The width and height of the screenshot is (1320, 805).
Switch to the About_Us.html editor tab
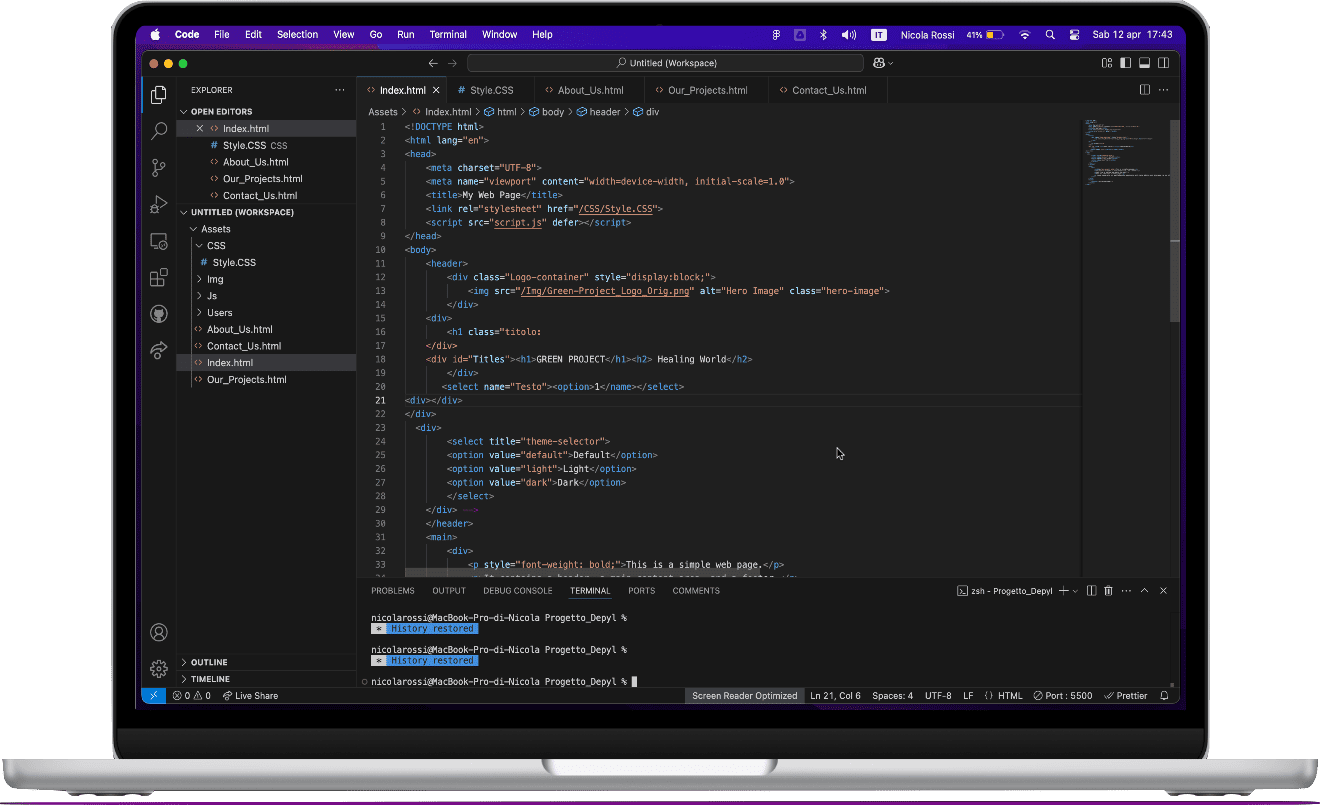(590, 90)
